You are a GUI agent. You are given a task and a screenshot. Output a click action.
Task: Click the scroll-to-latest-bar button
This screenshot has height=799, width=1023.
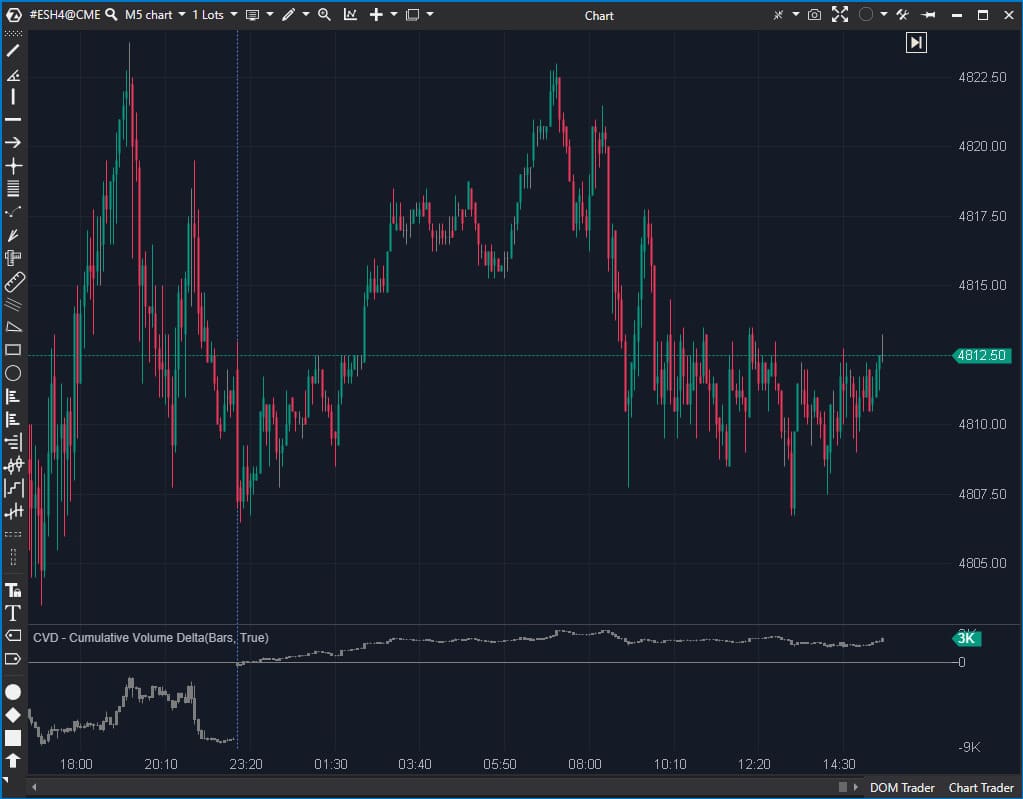point(916,42)
